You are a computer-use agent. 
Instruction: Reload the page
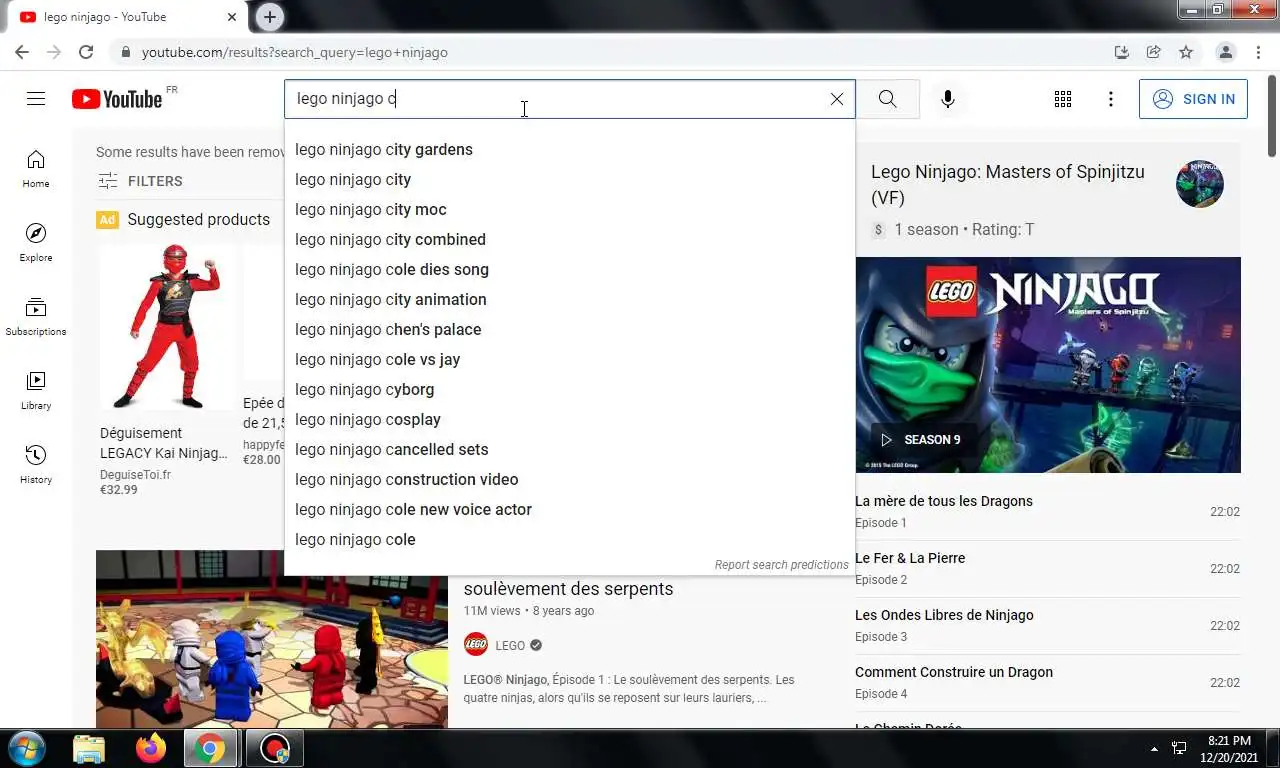point(86,52)
